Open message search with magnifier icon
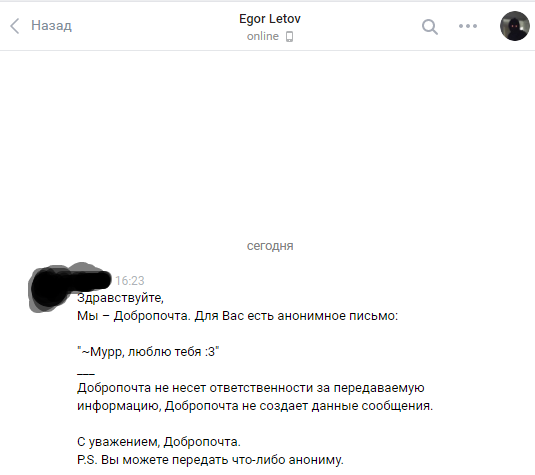The height and width of the screenshot is (475, 535). (430, 27)
